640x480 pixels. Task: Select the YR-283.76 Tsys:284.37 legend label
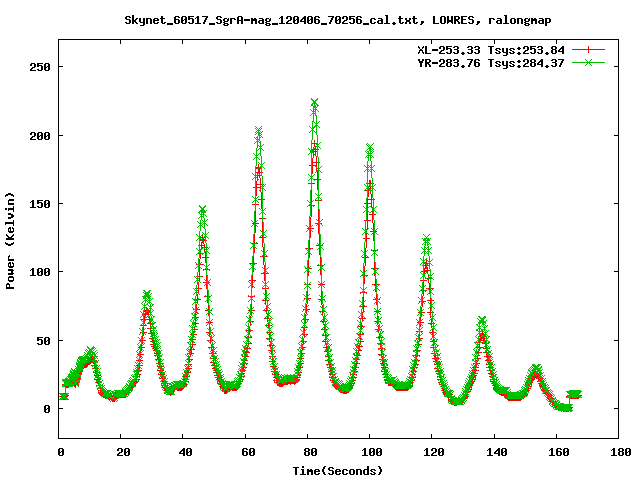491,63
